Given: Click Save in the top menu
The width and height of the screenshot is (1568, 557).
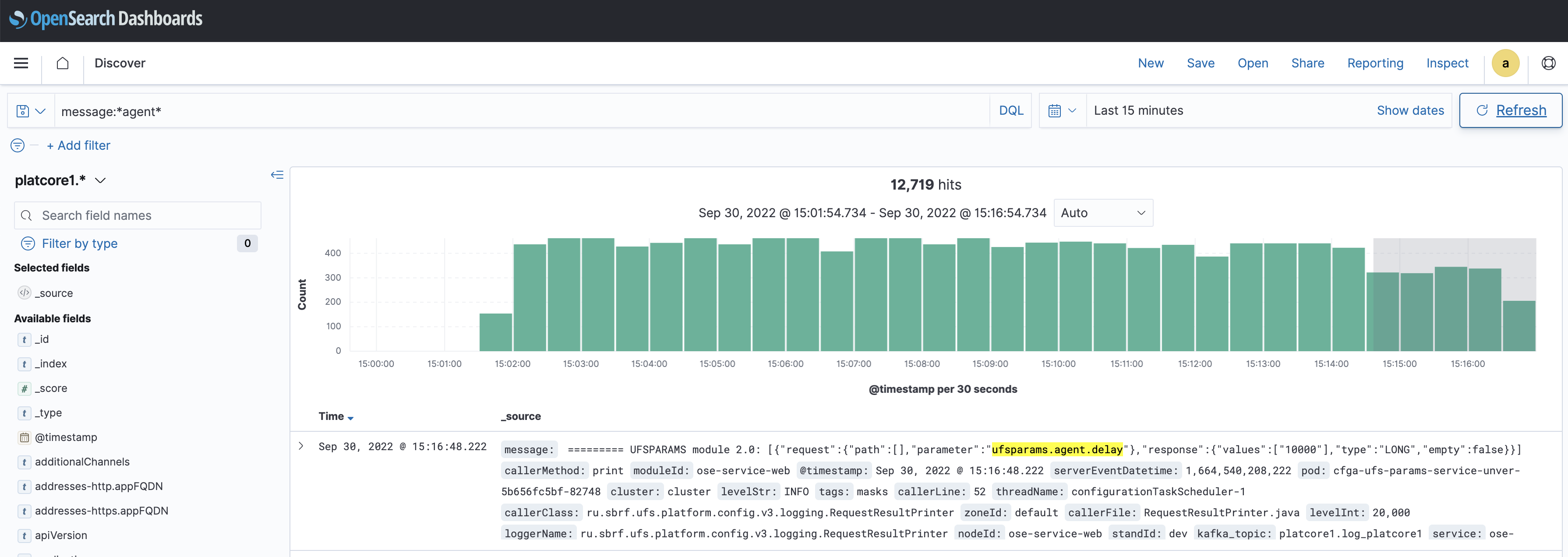Looking at the screenshot, I should click(1201, 63).
